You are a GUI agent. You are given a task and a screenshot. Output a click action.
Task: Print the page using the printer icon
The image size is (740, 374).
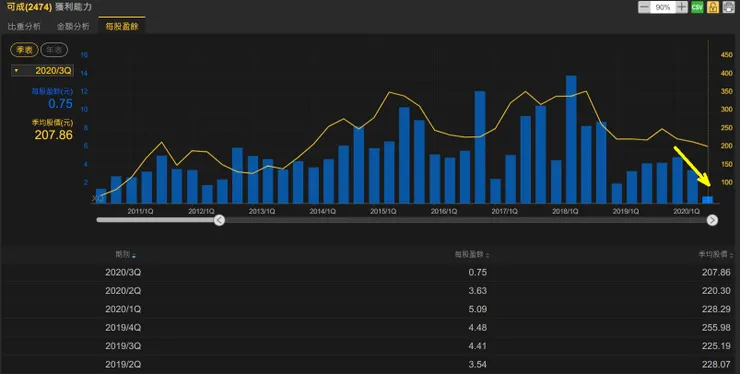pyautogui.click(x=728, y=7)
